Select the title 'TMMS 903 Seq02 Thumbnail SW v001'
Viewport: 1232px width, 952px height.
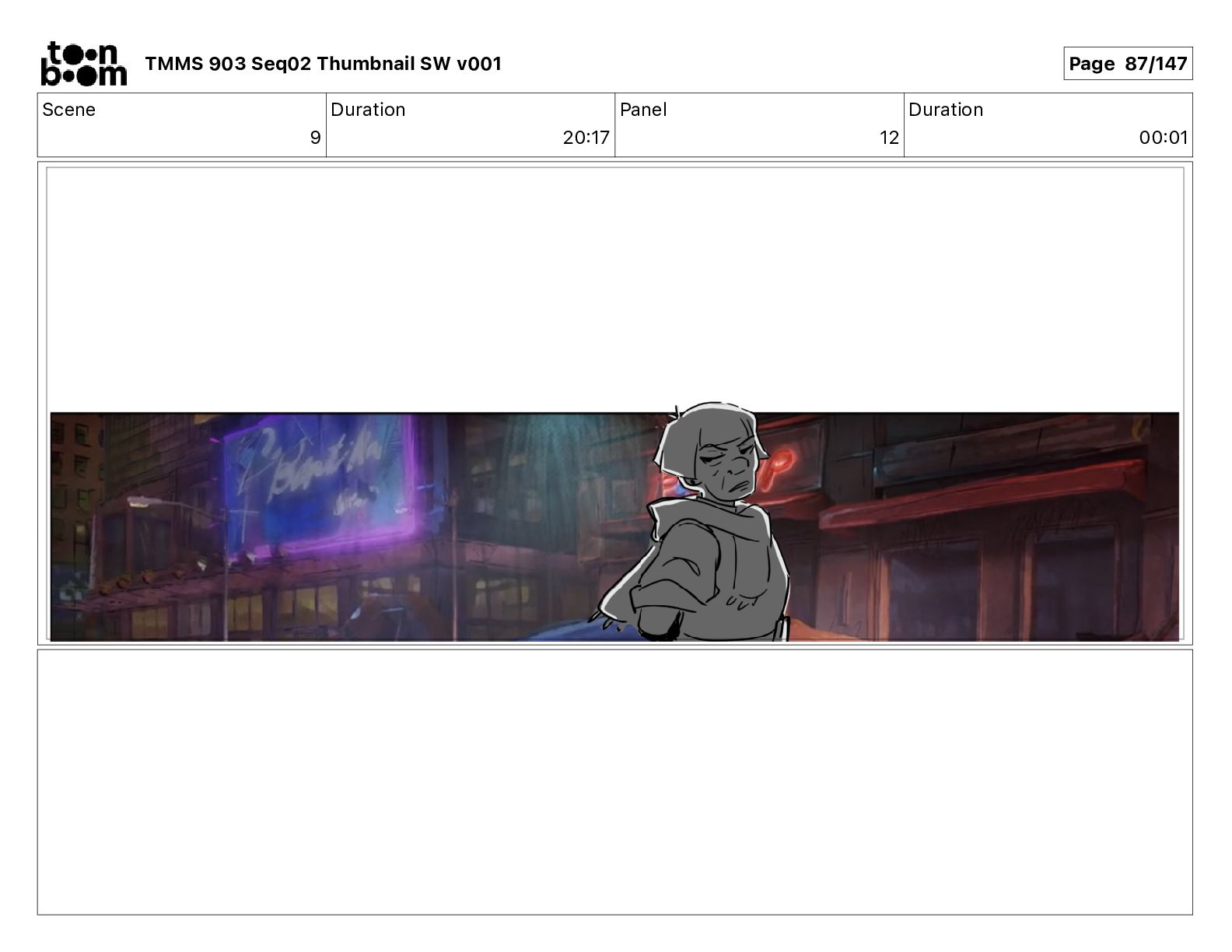324,64
